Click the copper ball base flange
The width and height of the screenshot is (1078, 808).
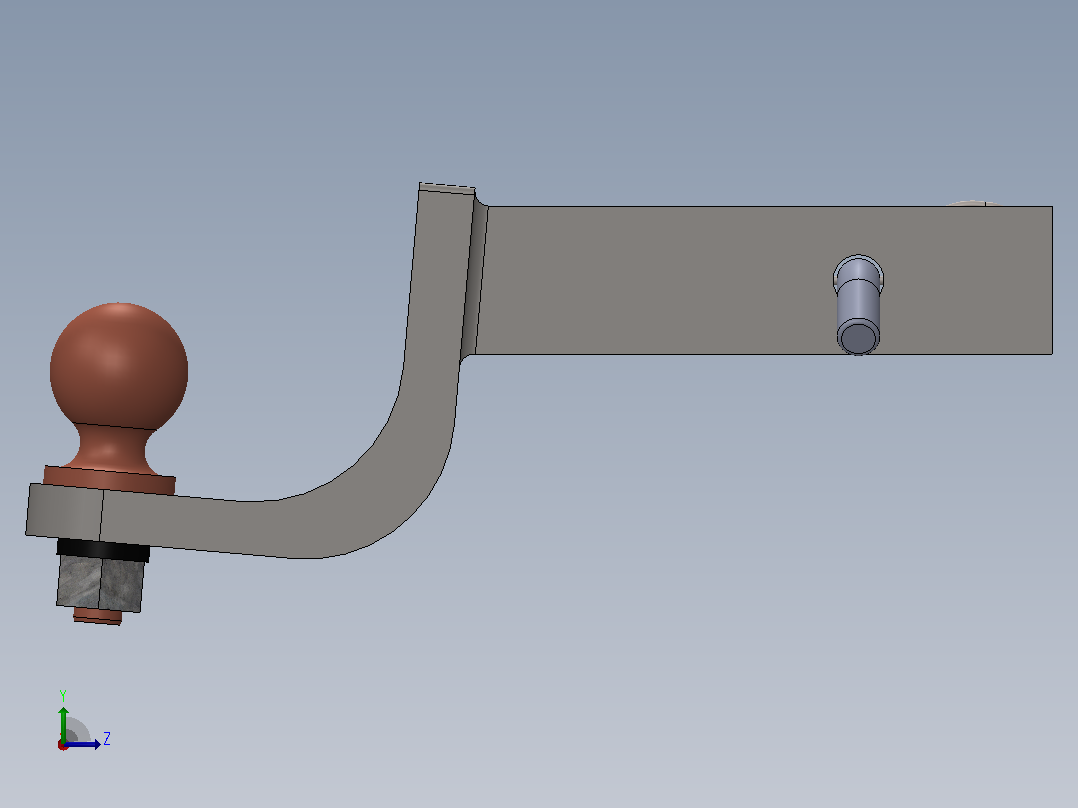tap(109, 480)
